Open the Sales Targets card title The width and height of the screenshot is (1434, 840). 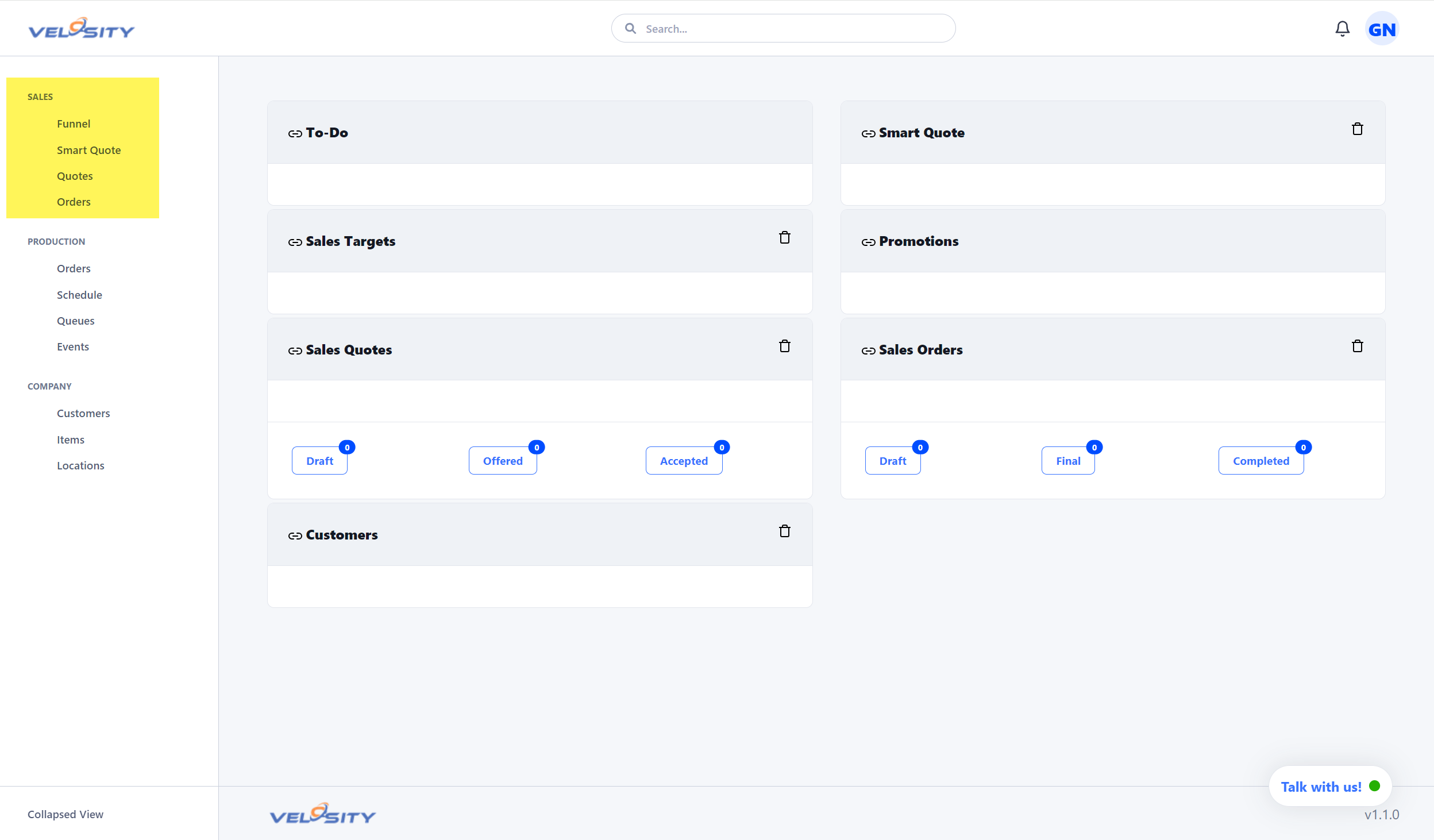tap(350, 241)
